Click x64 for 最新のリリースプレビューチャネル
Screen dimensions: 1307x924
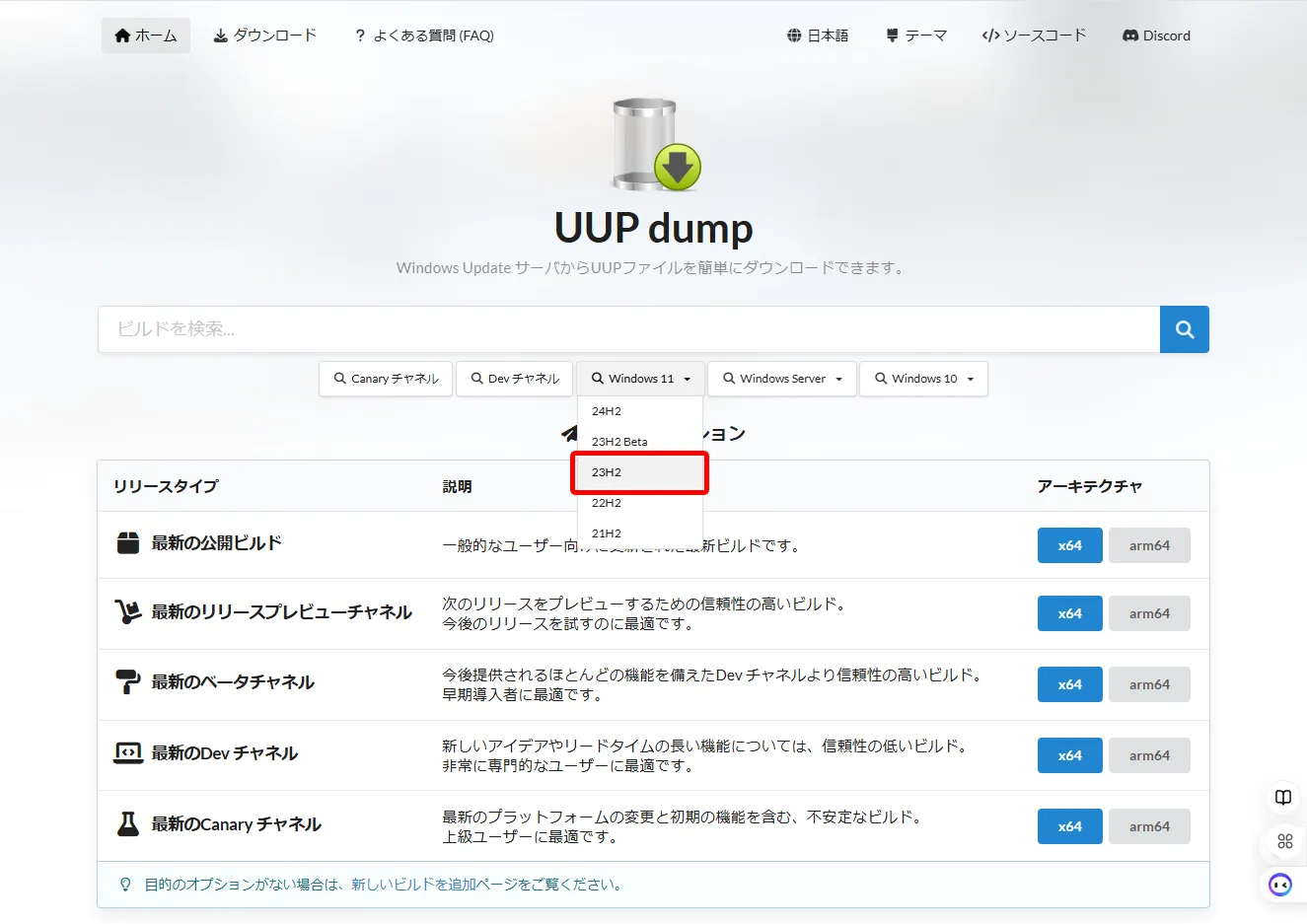1070,613
